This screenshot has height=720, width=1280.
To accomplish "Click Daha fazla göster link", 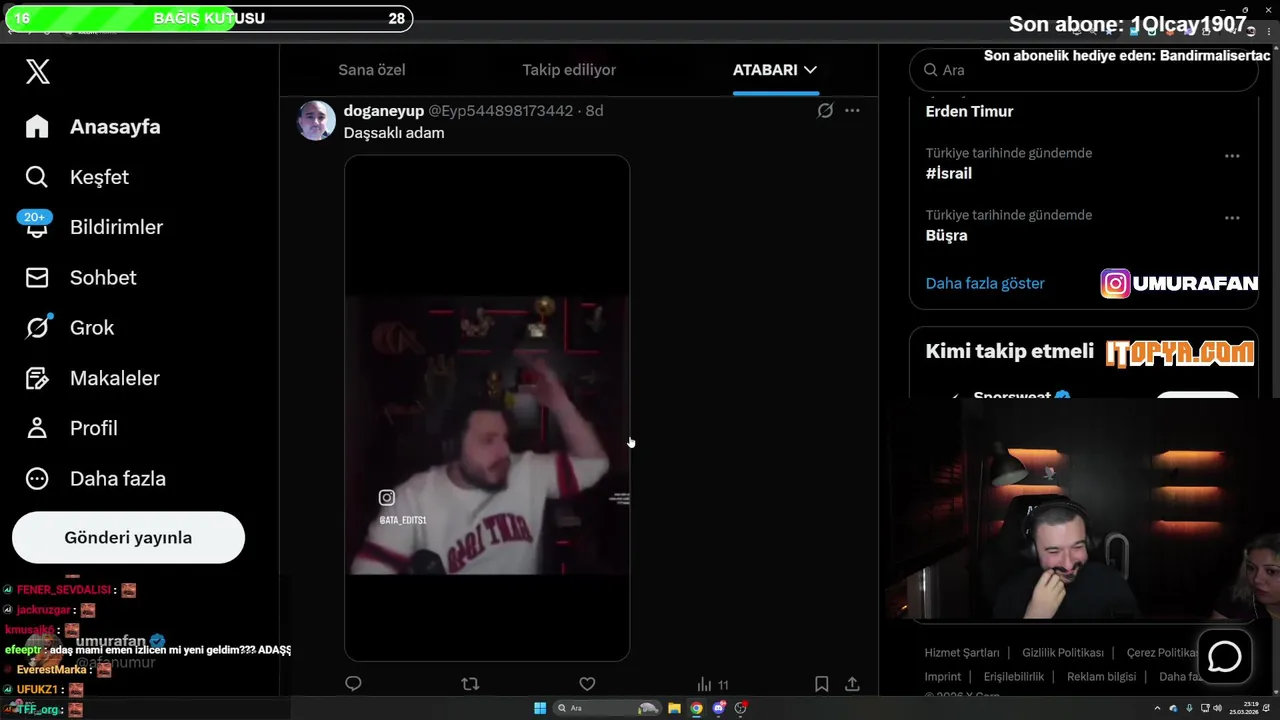I will (985, 283).
